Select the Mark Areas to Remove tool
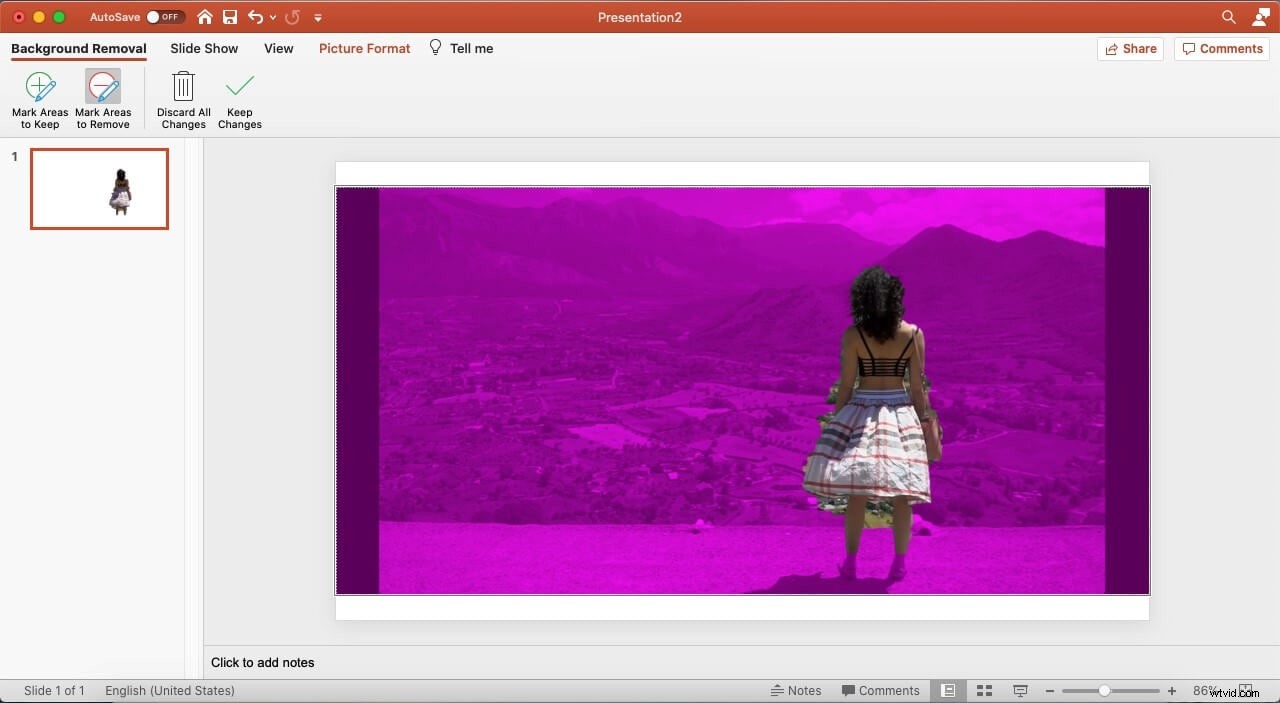The image size is (1280, 703). [x=103, y=98]
